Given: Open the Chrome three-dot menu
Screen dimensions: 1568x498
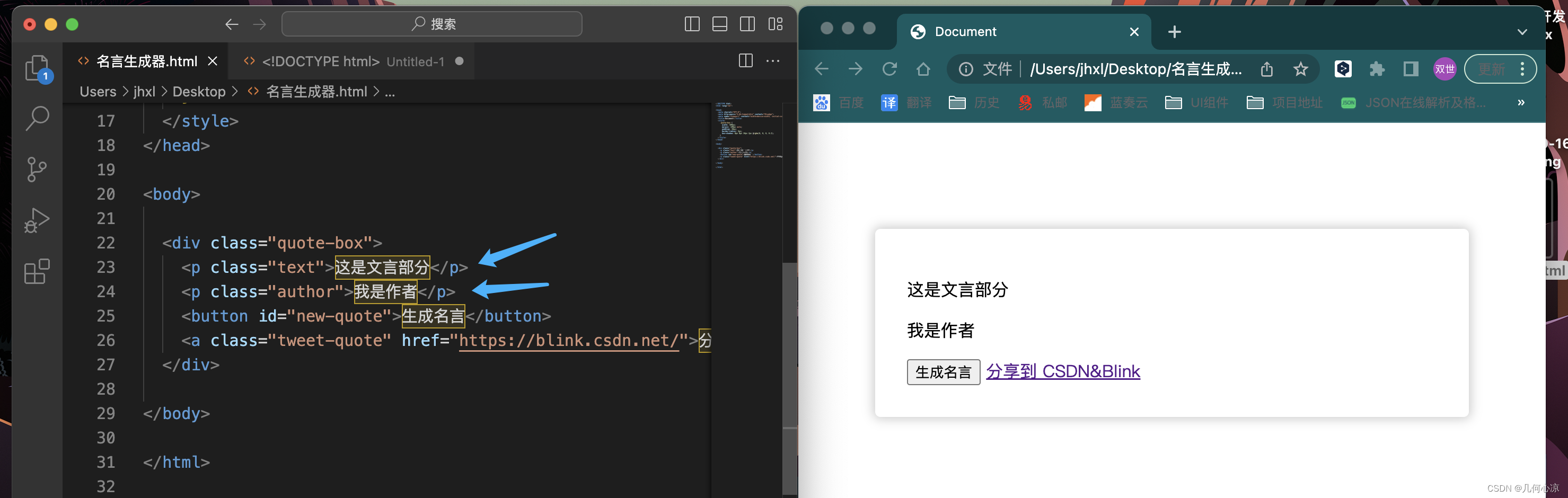Looking at the screenshot, I should pos(1522,69).
